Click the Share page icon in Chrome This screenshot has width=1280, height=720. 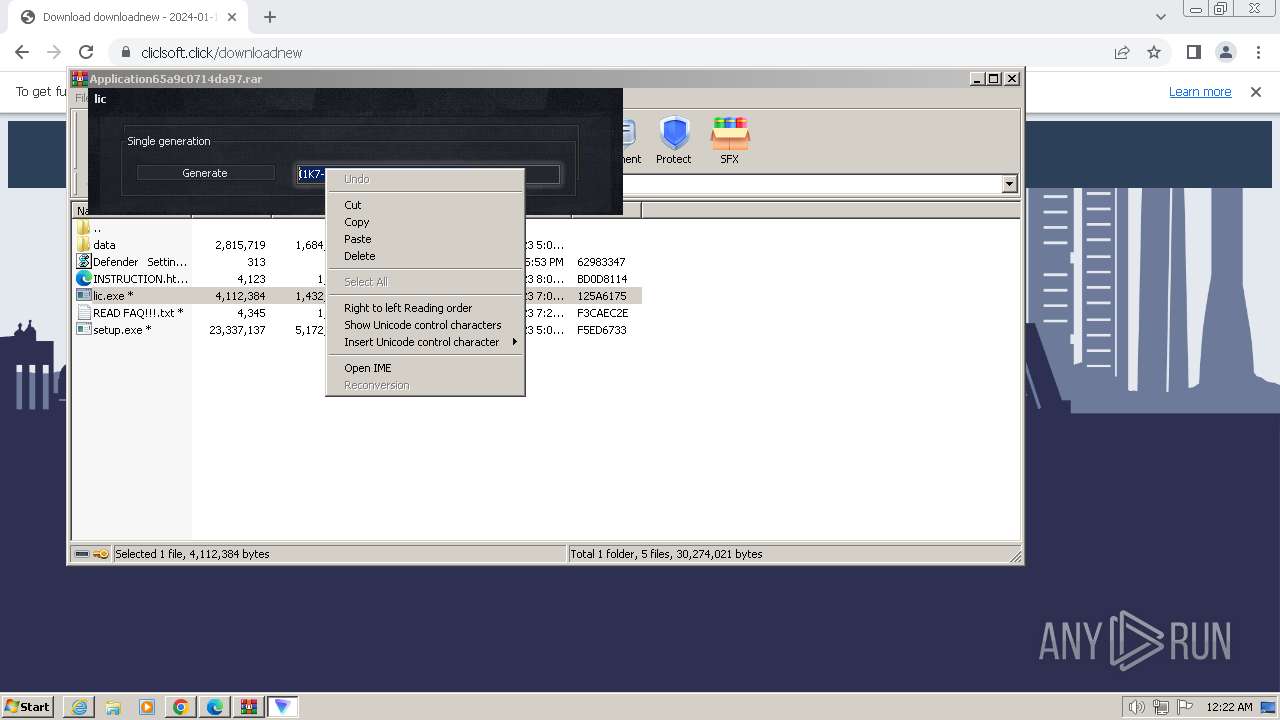(x=1122, y=52)
